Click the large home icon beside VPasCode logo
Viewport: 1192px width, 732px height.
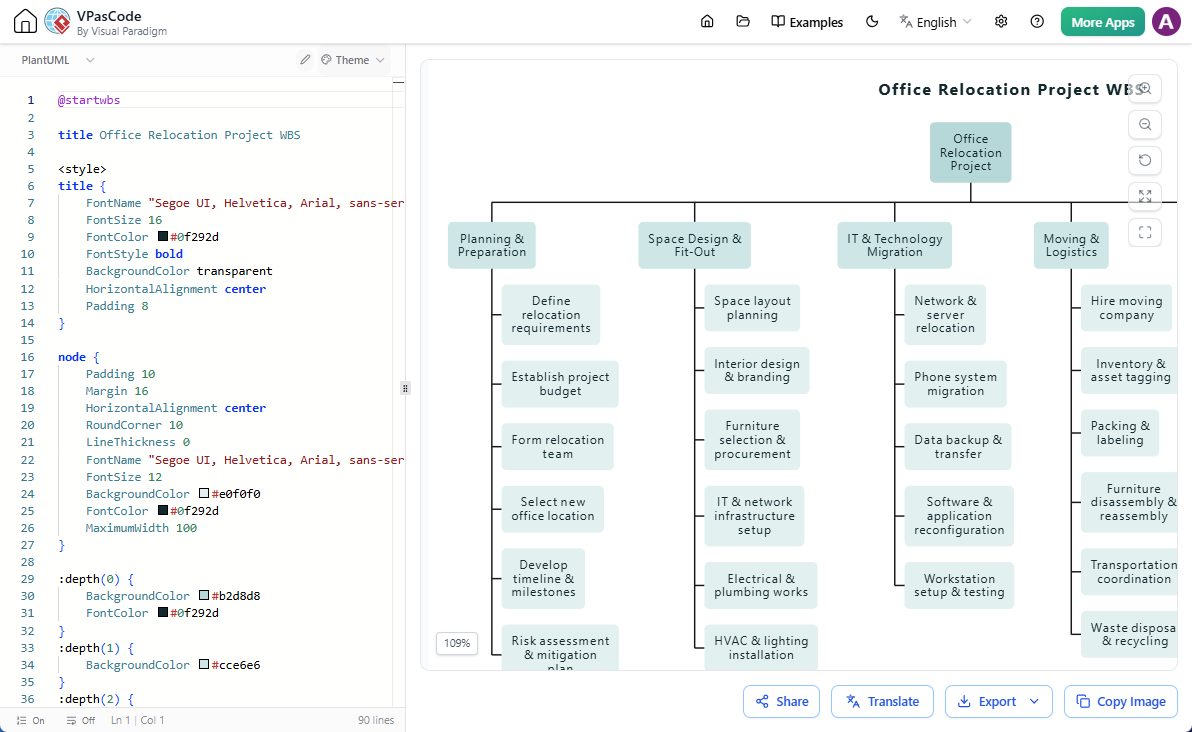pyautogui.click(x=25, y=21)
